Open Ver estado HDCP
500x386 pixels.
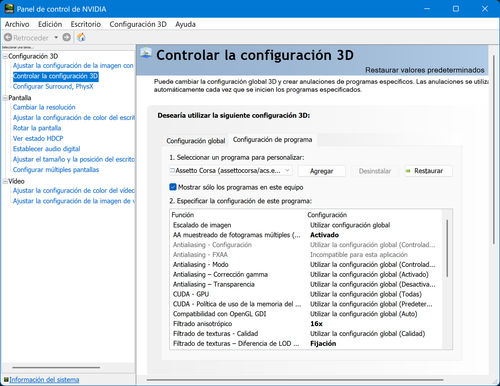(38, 139)
